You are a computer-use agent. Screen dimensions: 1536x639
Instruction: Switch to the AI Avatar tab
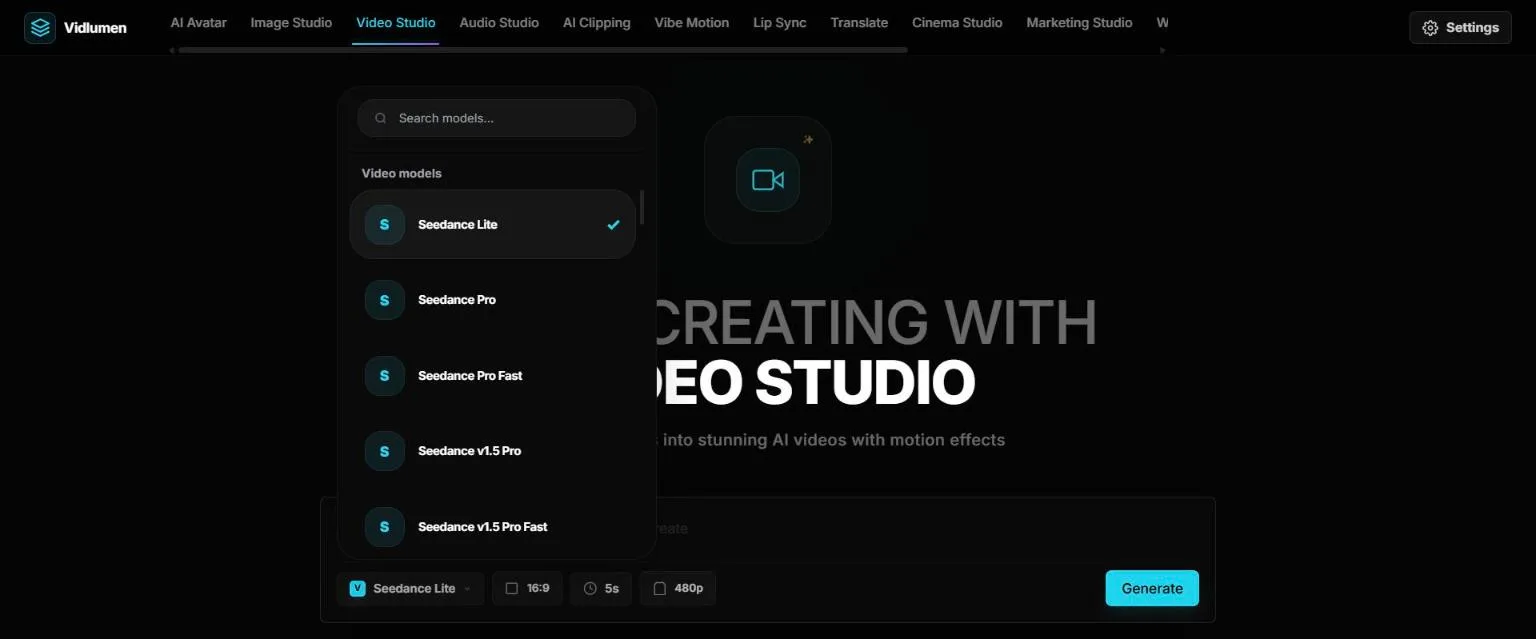coord(198,23)
